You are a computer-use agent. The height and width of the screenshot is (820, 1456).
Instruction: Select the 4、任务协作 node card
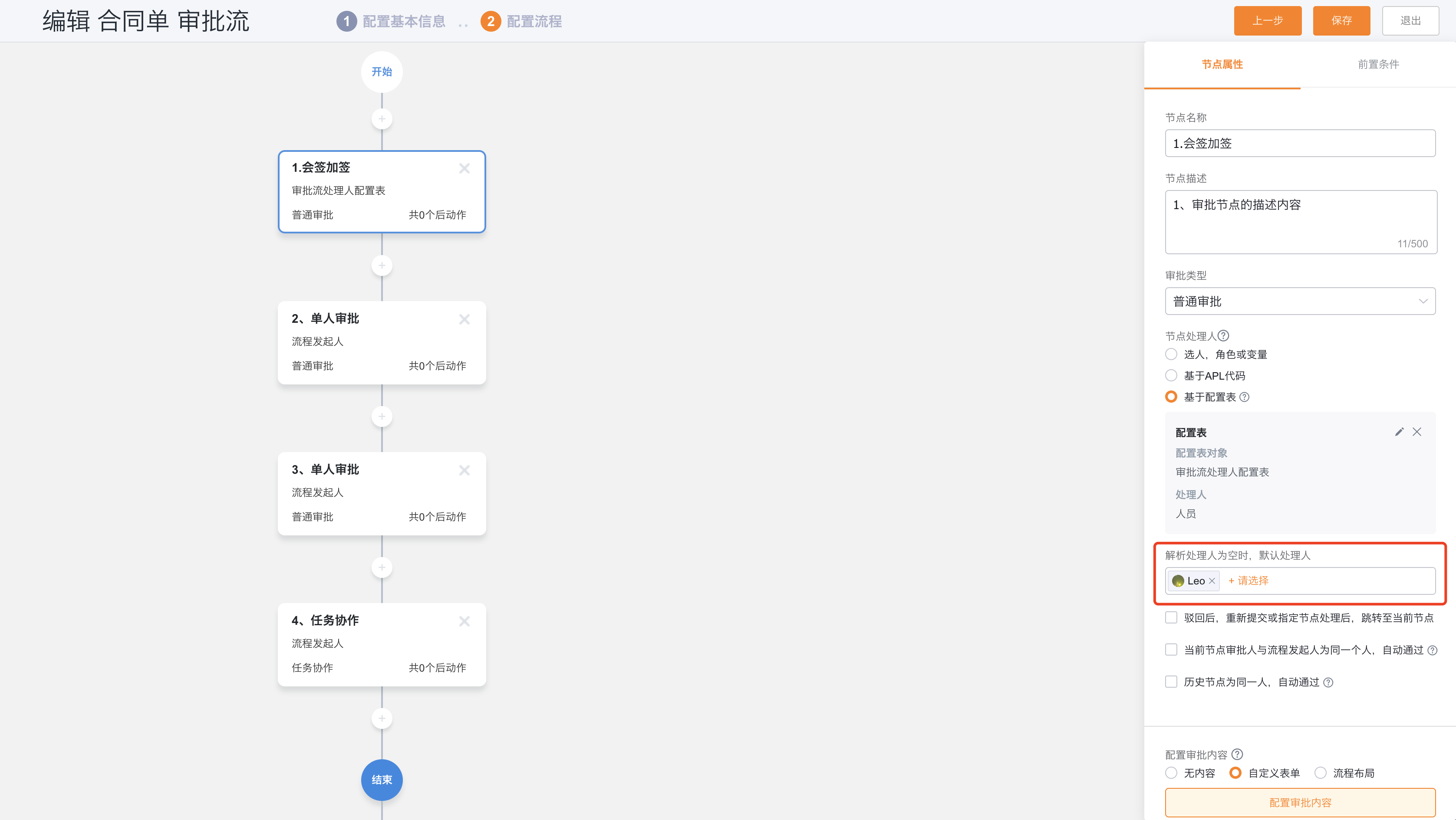[x=382, y=644]
